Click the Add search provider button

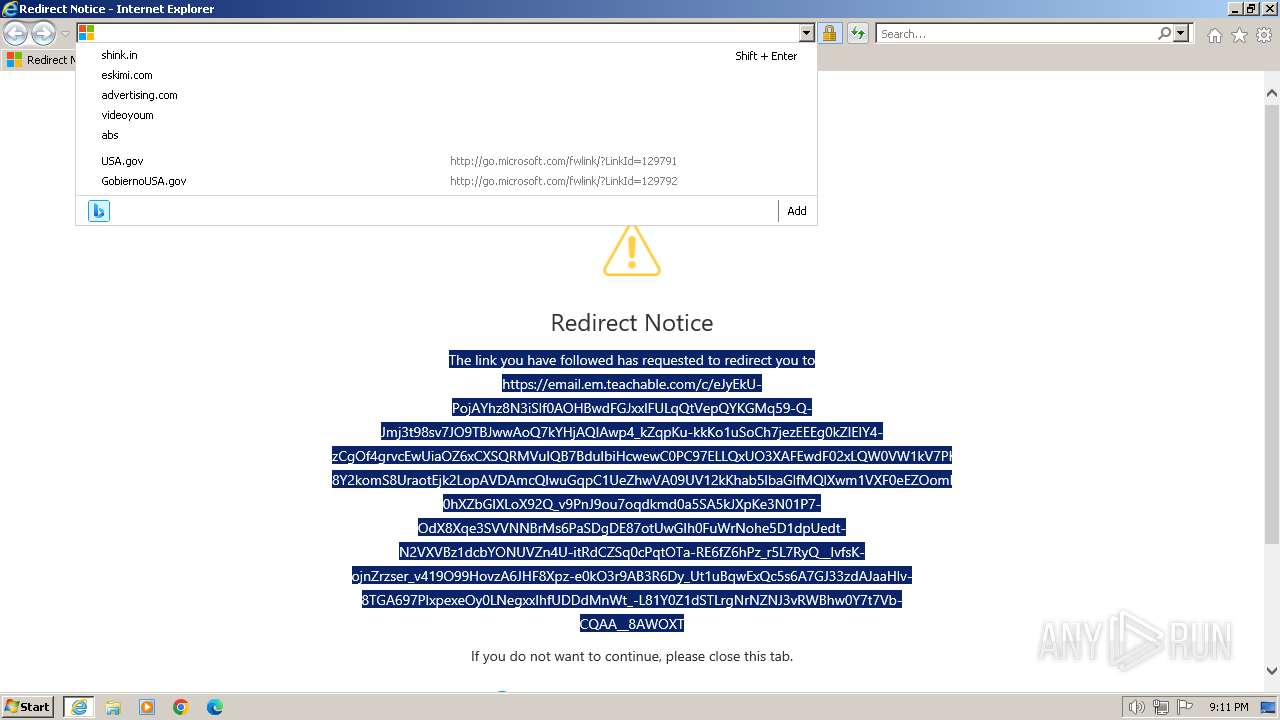[x=797, y=211]
